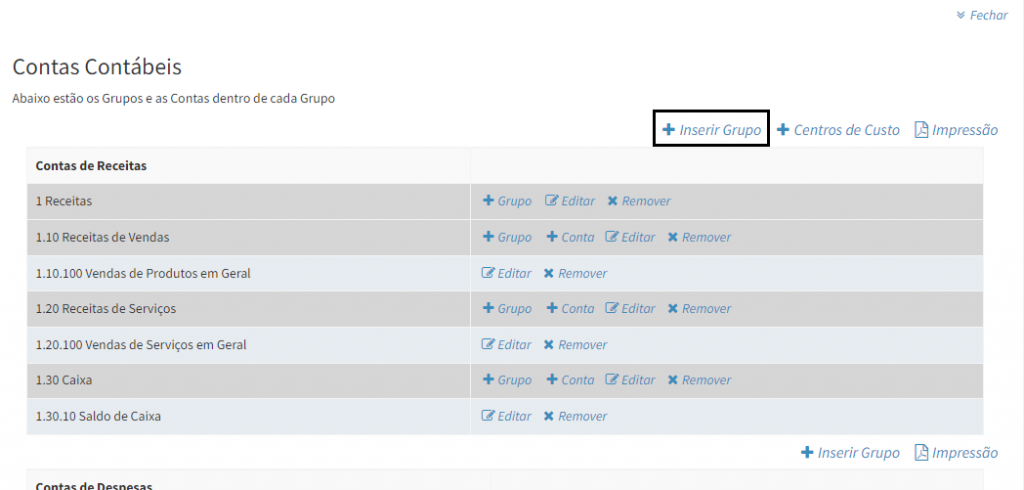
Task: Click remove X icon for 1.20 Receitas de Serviços
Action: (x=673, y=309)
